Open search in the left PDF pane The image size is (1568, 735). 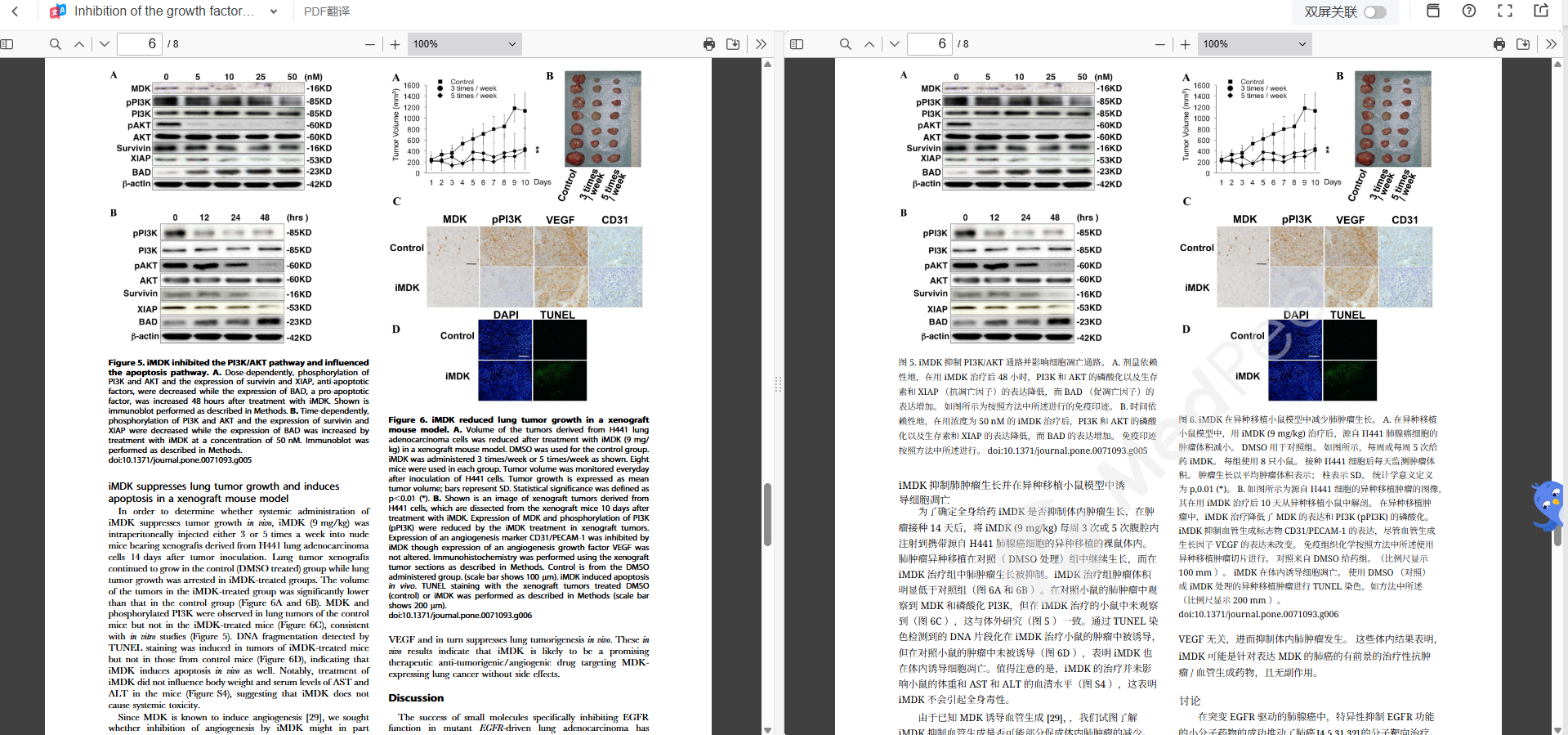coord(56,44)
